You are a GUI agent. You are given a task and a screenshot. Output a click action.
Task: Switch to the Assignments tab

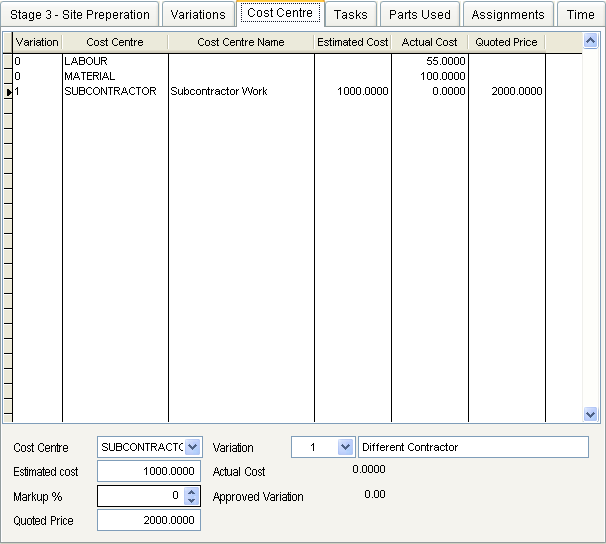point(508,15)
